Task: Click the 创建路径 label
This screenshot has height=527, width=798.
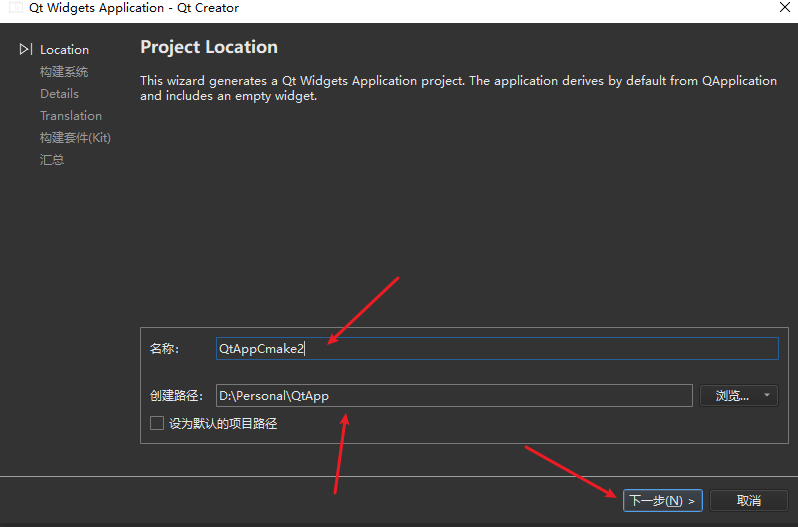Action: 175,395
